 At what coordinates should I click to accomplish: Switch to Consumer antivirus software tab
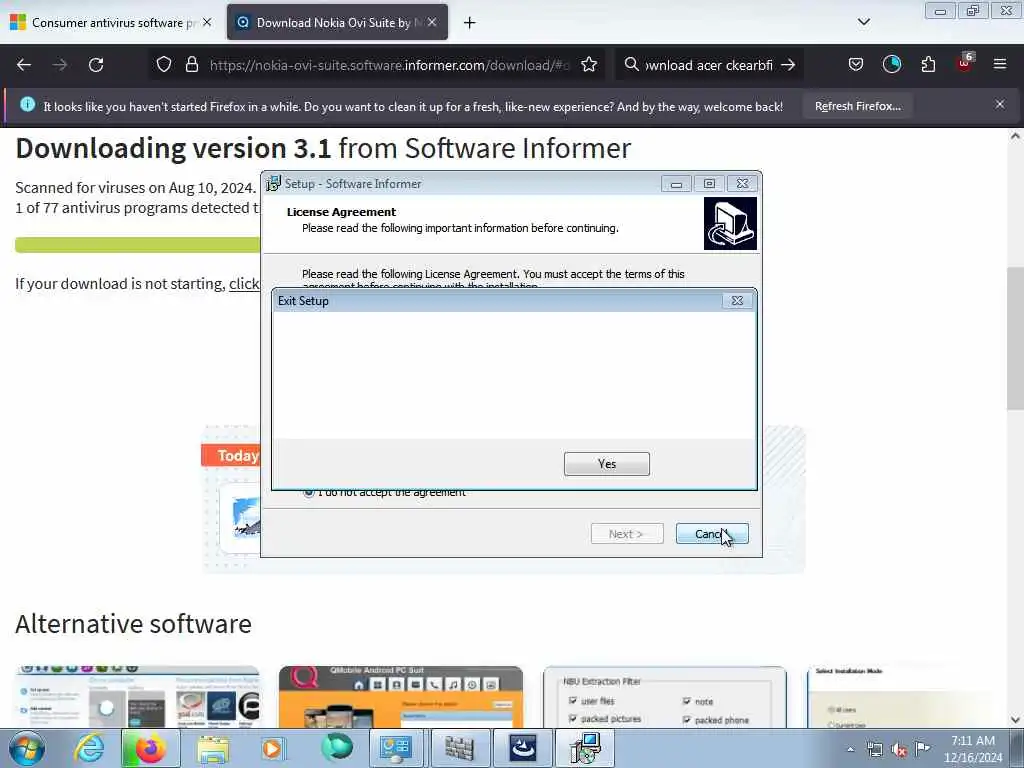[111, 22]
